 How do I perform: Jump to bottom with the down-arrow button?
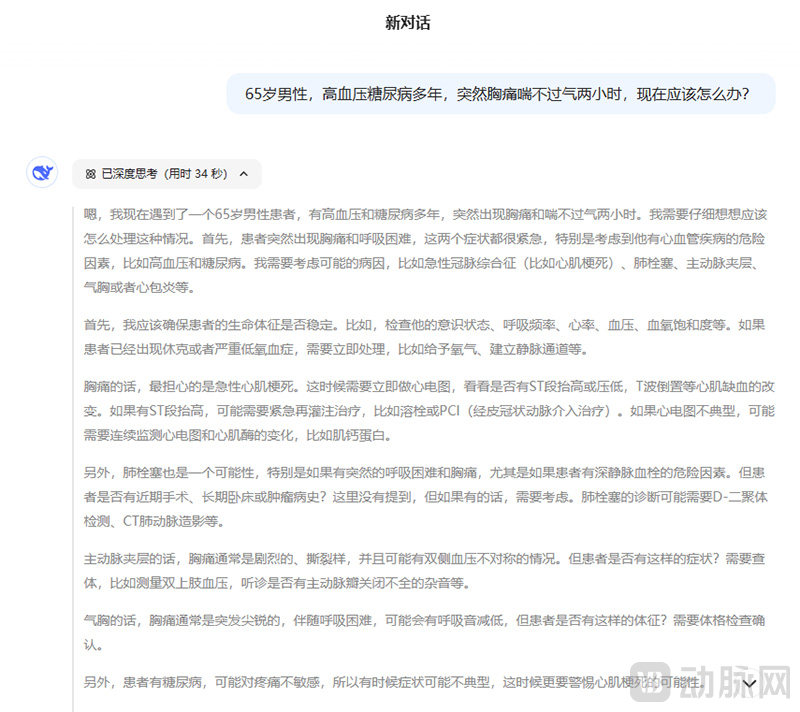(x=748, y=683)
